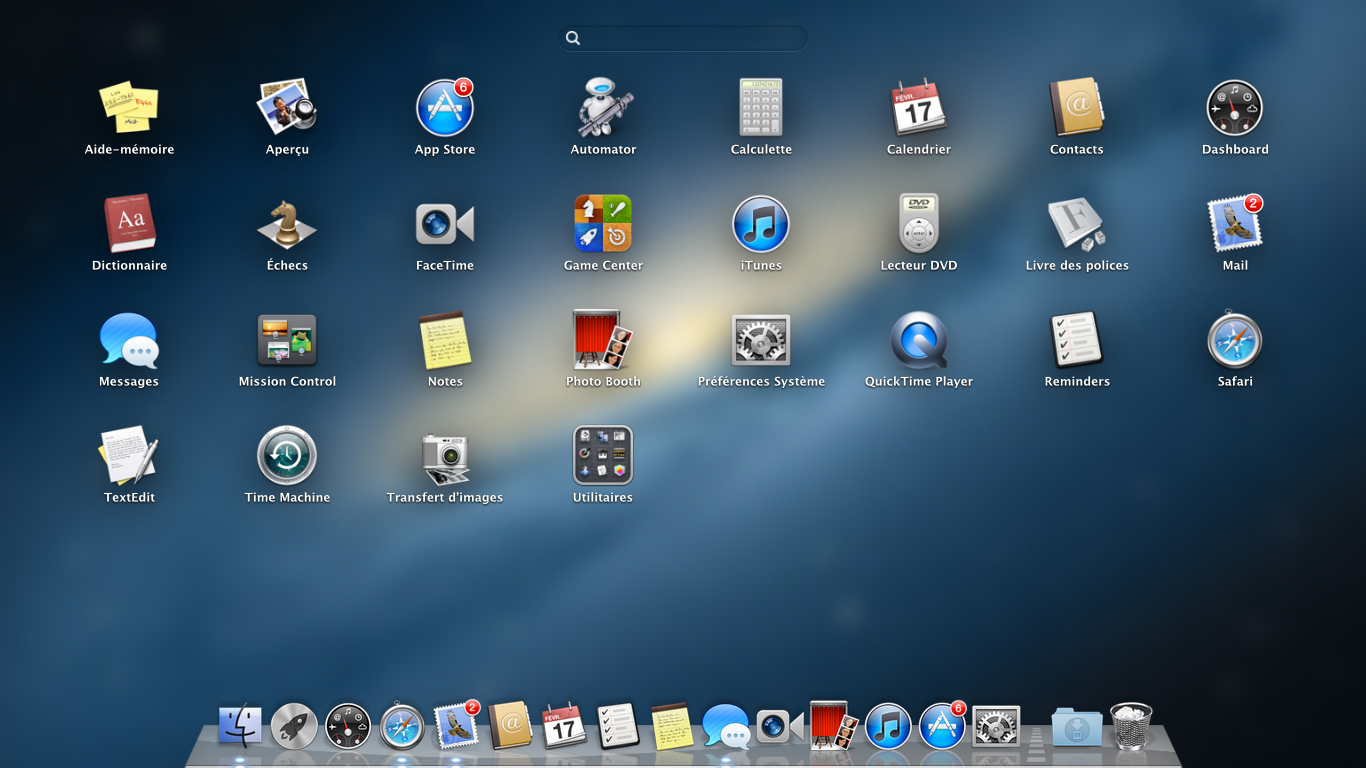Open Safari in the Launchpad grid
This screenshot has height=768, width=1366.
point(1235,340)
